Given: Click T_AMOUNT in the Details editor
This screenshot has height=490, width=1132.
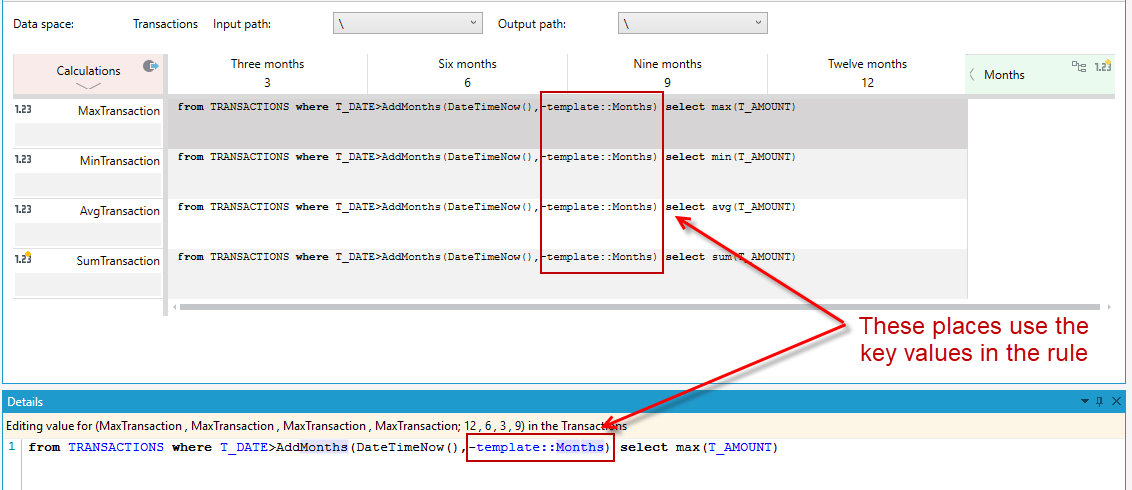Looking at the screenshot, I should point(740,447).
